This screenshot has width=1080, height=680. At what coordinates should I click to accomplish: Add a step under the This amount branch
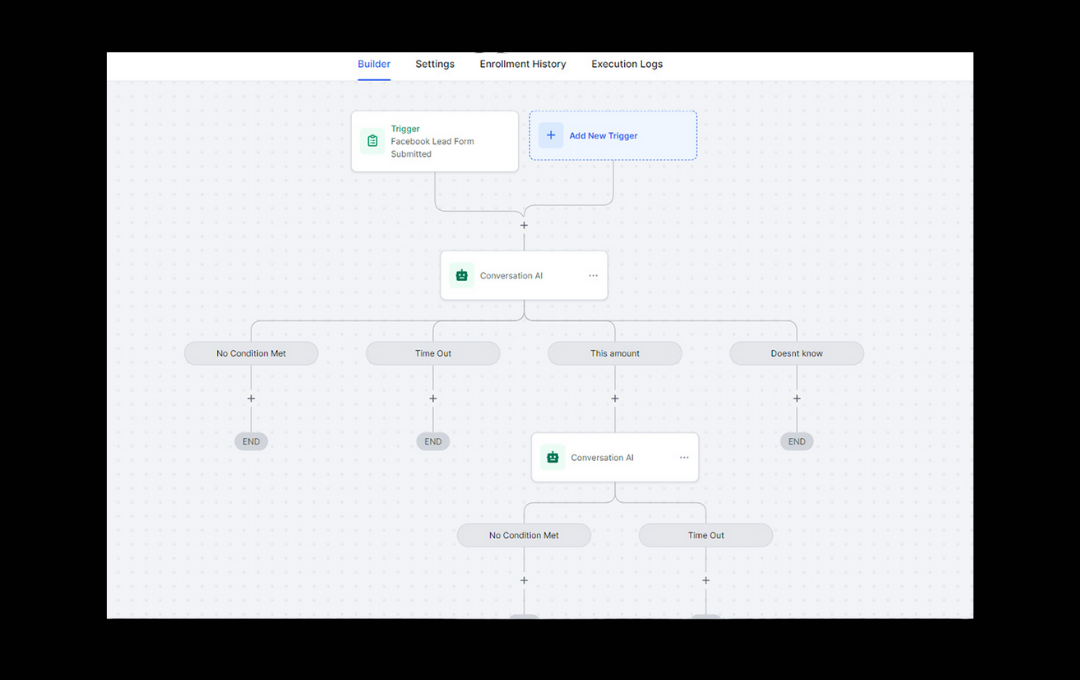(615, 398)
